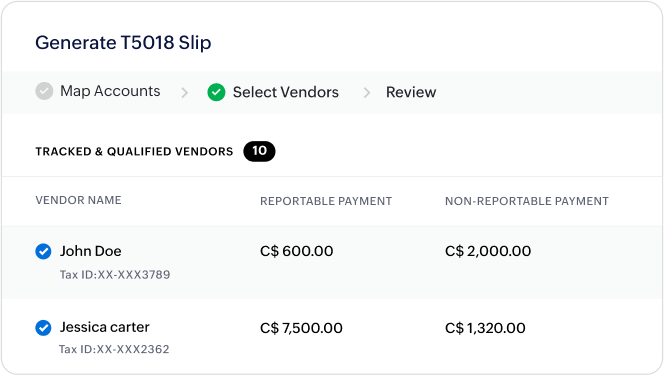Click the chevron after Map Accounts
Viewport: 664px width, 375px height.
pyautogui.click(x=184, y=92)
